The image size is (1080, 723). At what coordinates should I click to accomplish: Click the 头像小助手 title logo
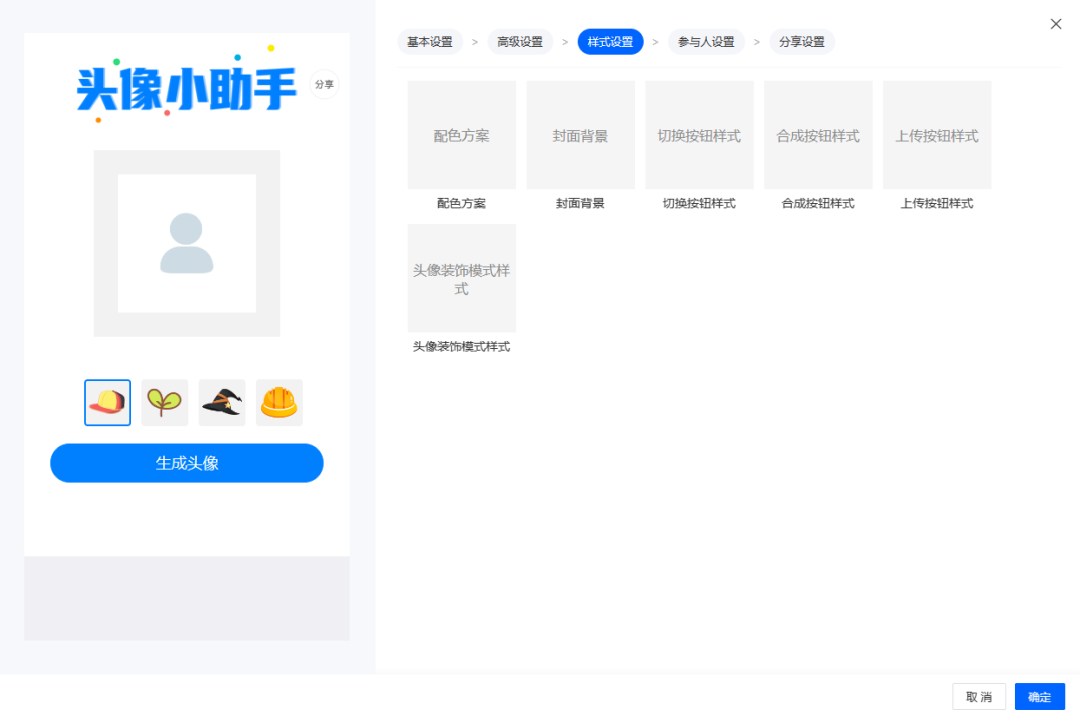click(186, 89)
